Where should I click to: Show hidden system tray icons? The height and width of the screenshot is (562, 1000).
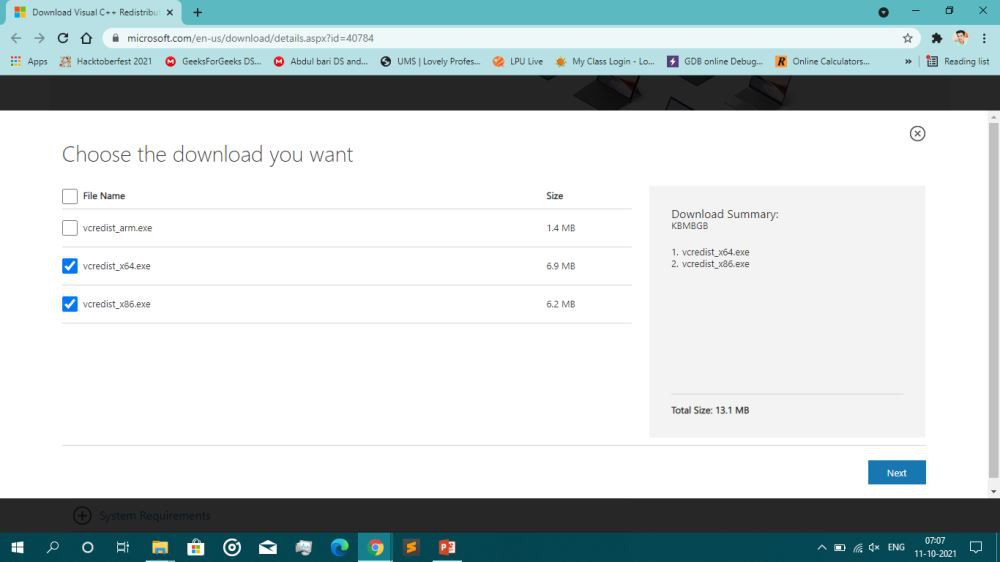(x=821, y=547)
